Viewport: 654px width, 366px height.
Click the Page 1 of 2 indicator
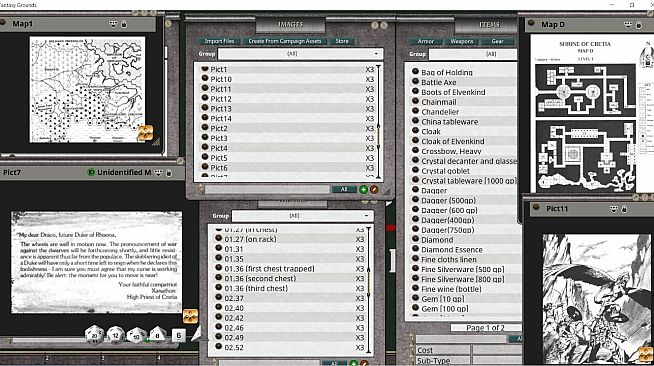(x=485, y=328)
